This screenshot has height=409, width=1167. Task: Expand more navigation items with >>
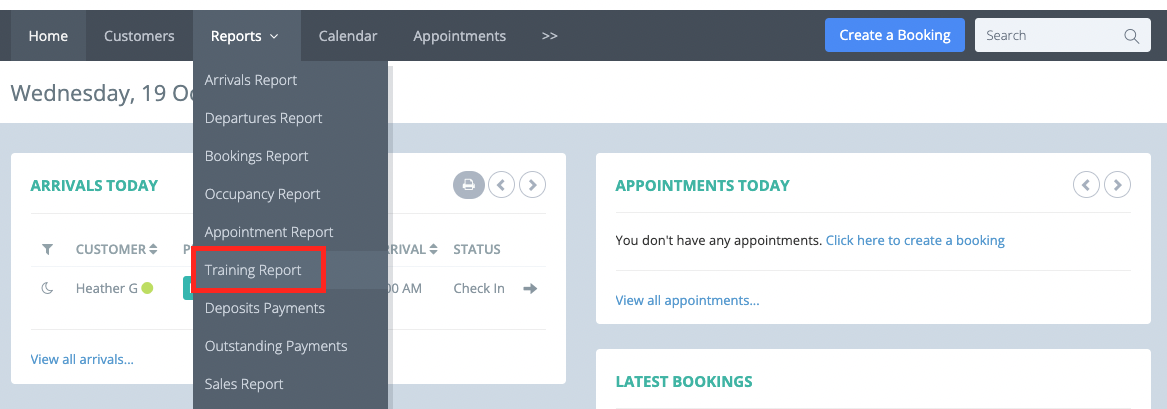coord(549,36)
